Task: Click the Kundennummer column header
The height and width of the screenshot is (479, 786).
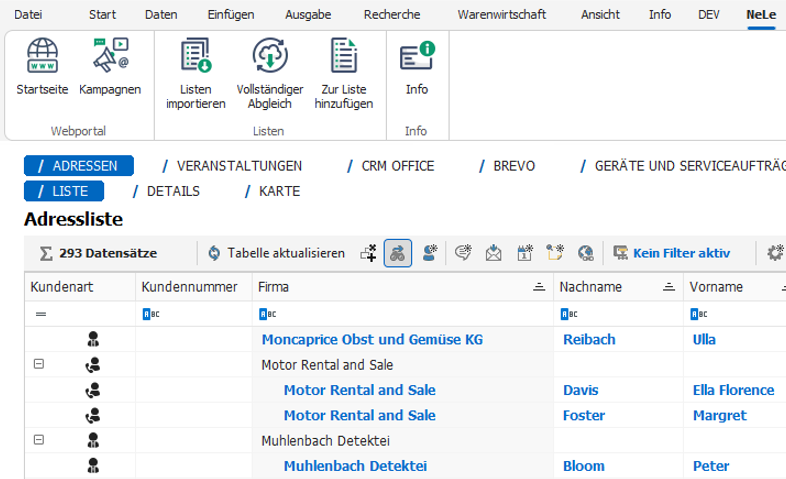Action: pyautogui.click(x=194, y=287)
